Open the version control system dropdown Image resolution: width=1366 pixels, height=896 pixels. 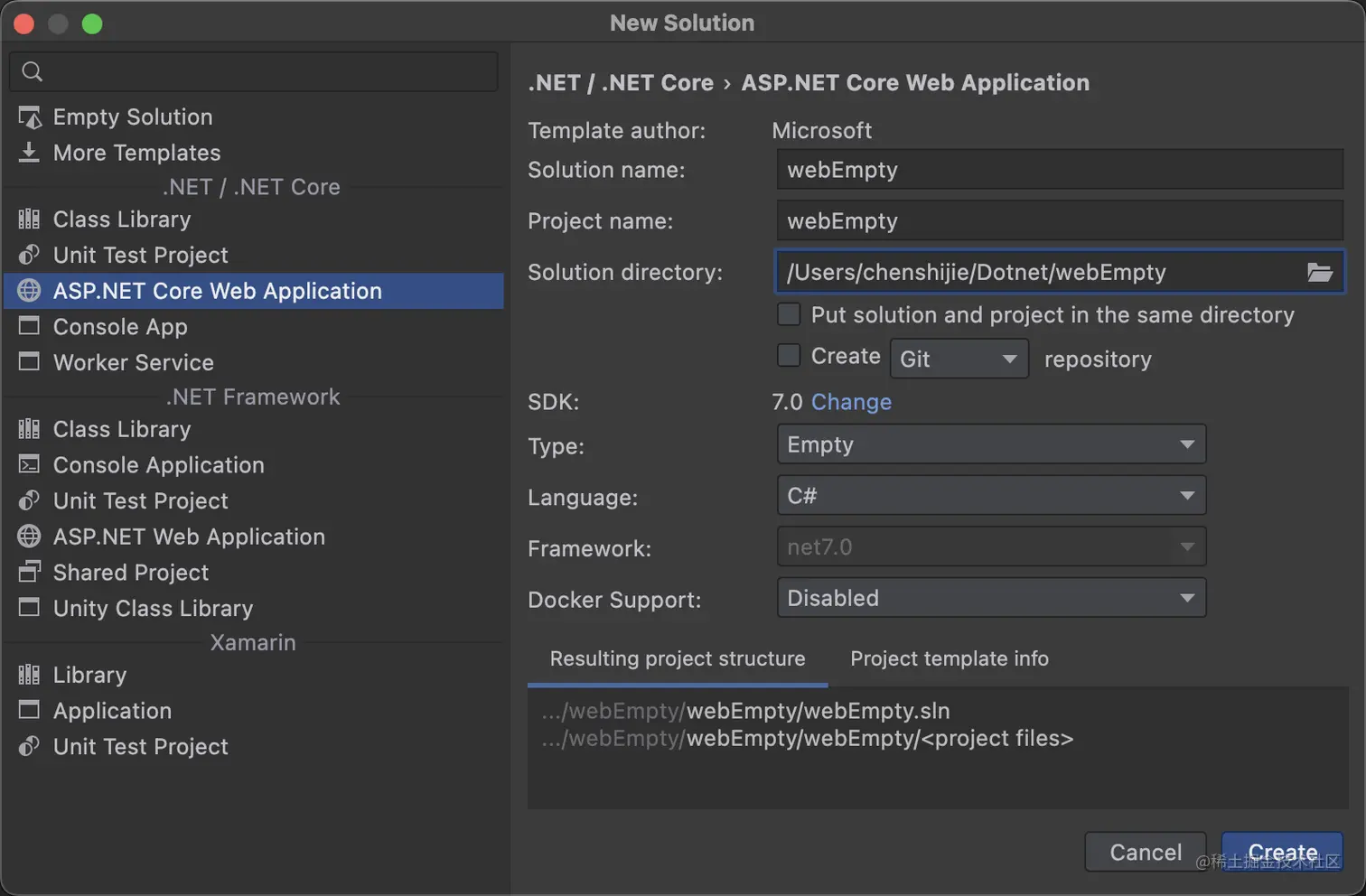(x=959, y=359)
